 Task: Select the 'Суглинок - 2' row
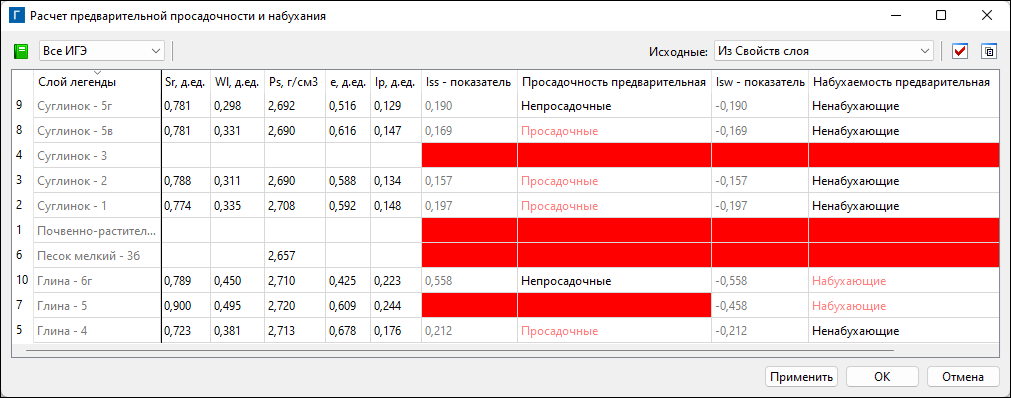coord(506,181)
